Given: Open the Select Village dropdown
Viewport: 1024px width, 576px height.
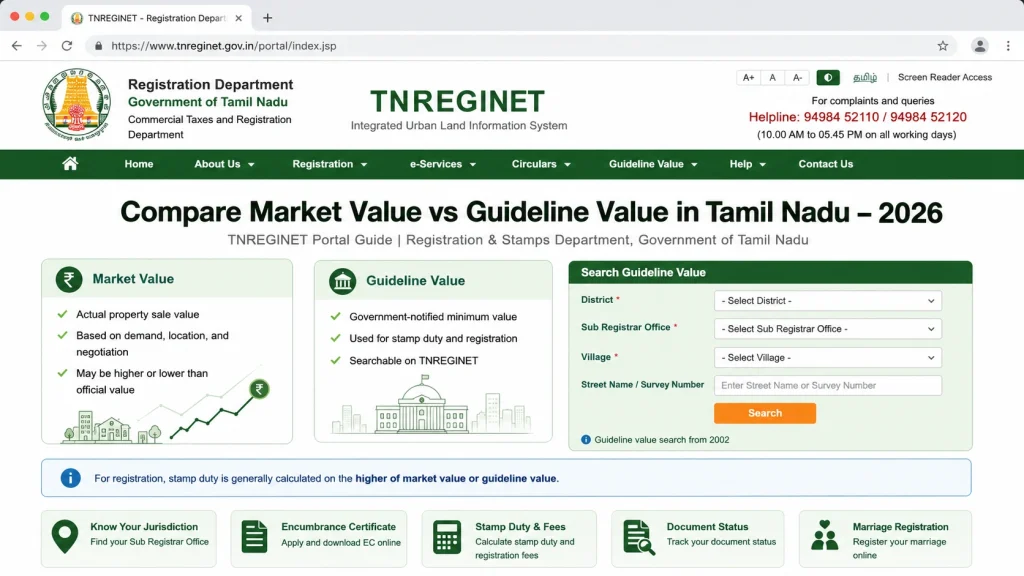Looking at the screenshot, I should pos(827,357).
